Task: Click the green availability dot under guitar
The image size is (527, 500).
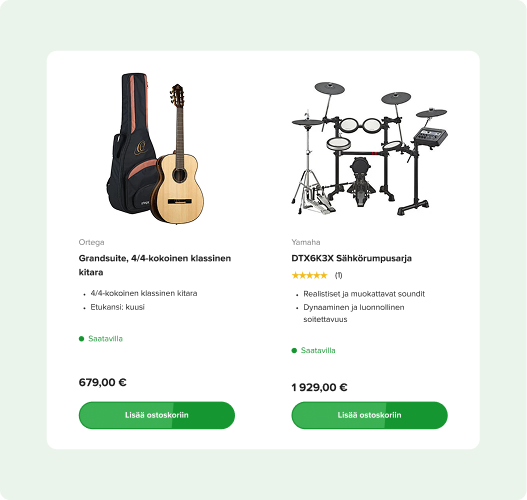Action: click(81, 339)
